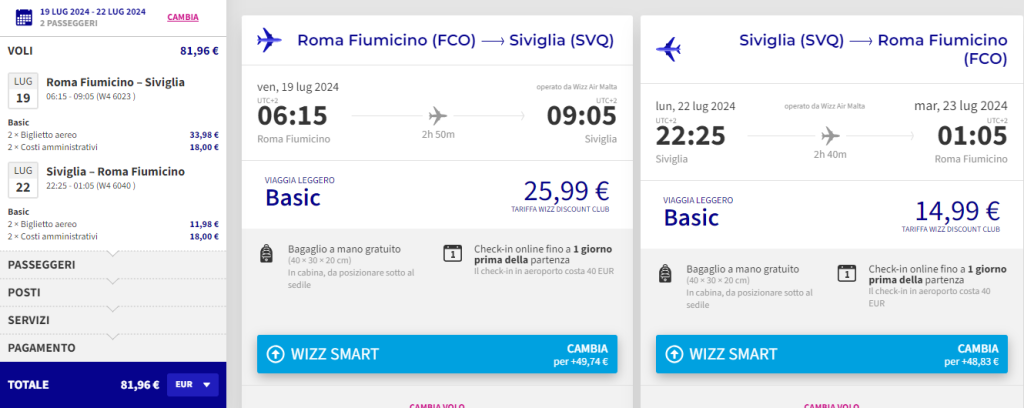Click the outbound airplane icon by Roma Fiumicino

269,40
